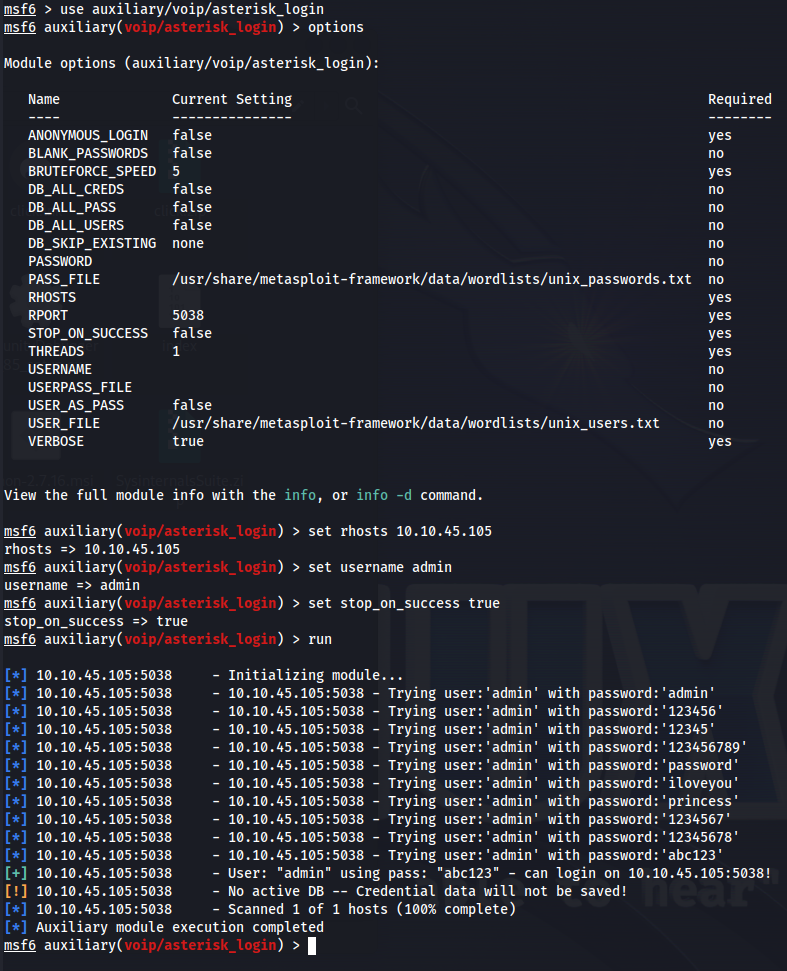Select the STOP_ON_SUCCESS option name
Screen dimensions: 787x971
pos(88,333)
